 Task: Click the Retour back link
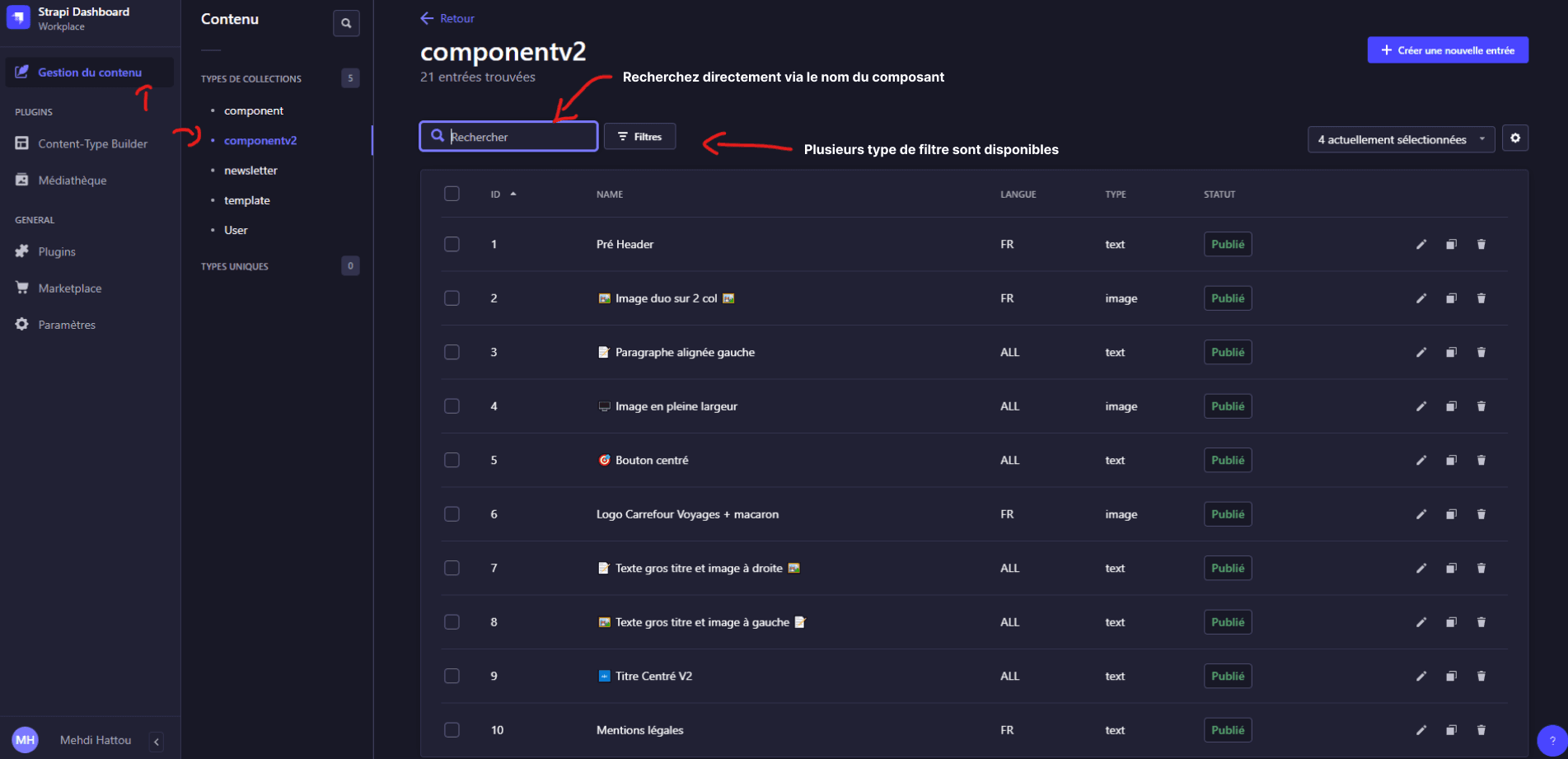point(447,18)
